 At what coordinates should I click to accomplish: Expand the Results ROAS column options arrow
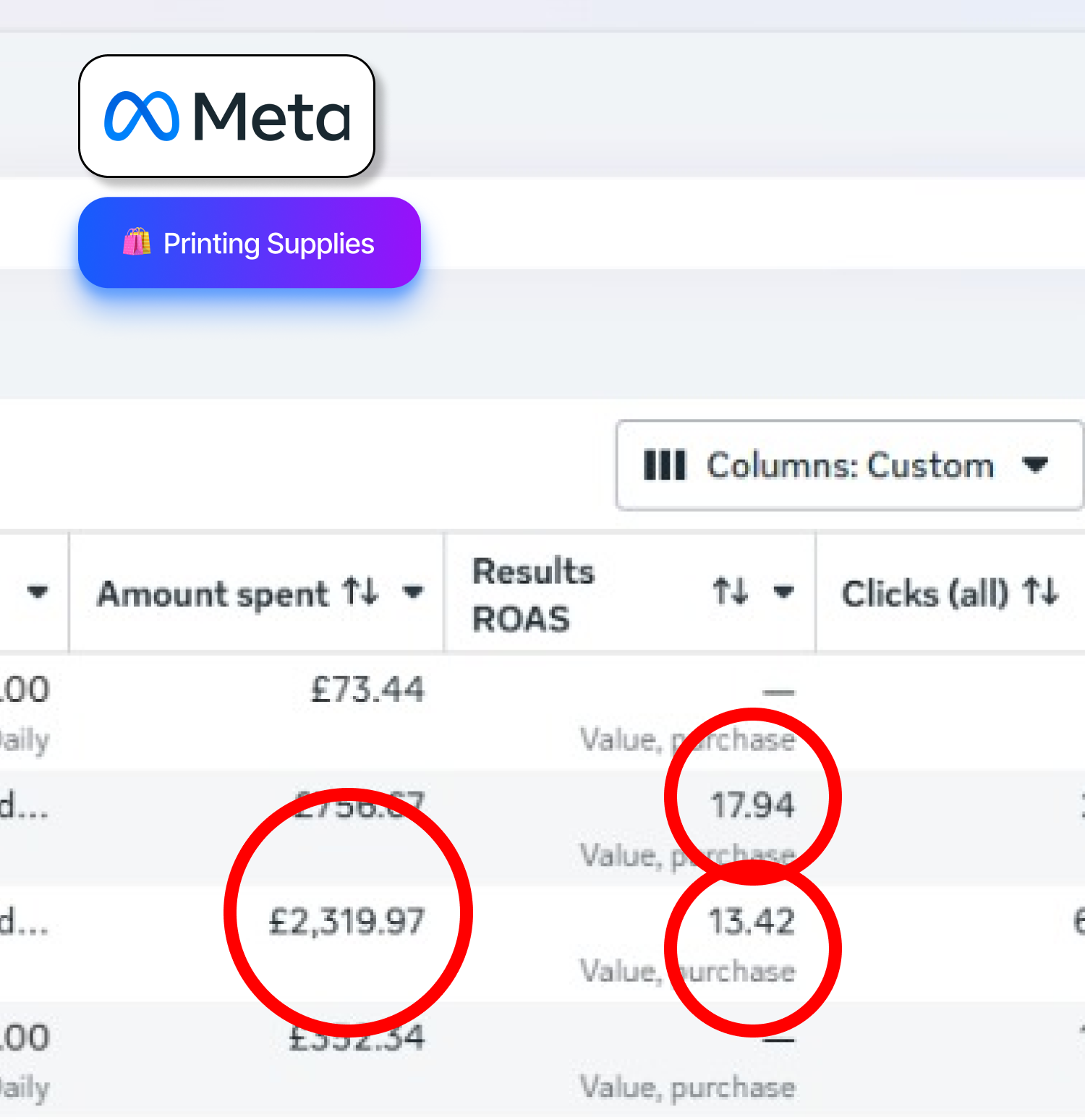pos(783,593)
